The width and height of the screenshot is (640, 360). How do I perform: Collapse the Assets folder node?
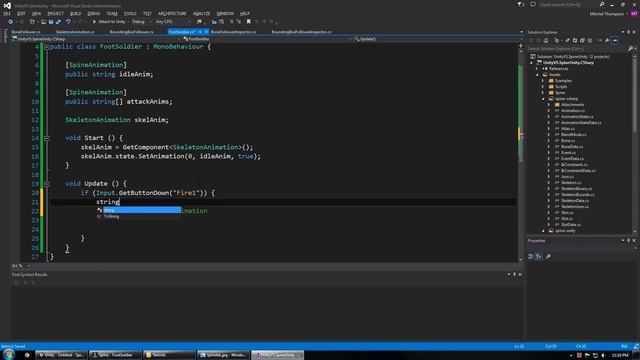[x=537, y=75]
